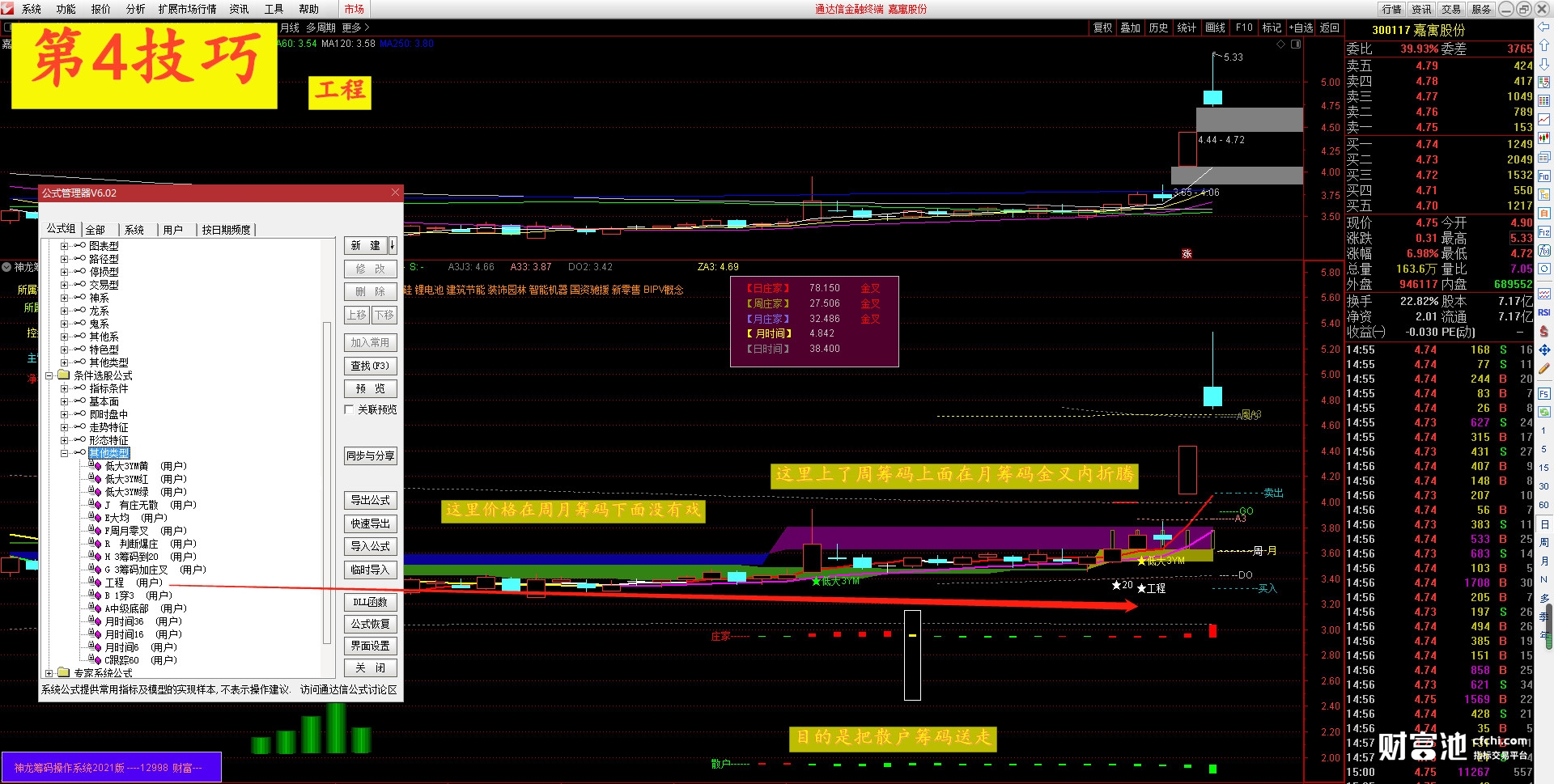Image resolution: width=1554 pixels, height=784 pixels.
Task: Click the back arrow icon in right sidebar
Action: tap(1543, 27)
